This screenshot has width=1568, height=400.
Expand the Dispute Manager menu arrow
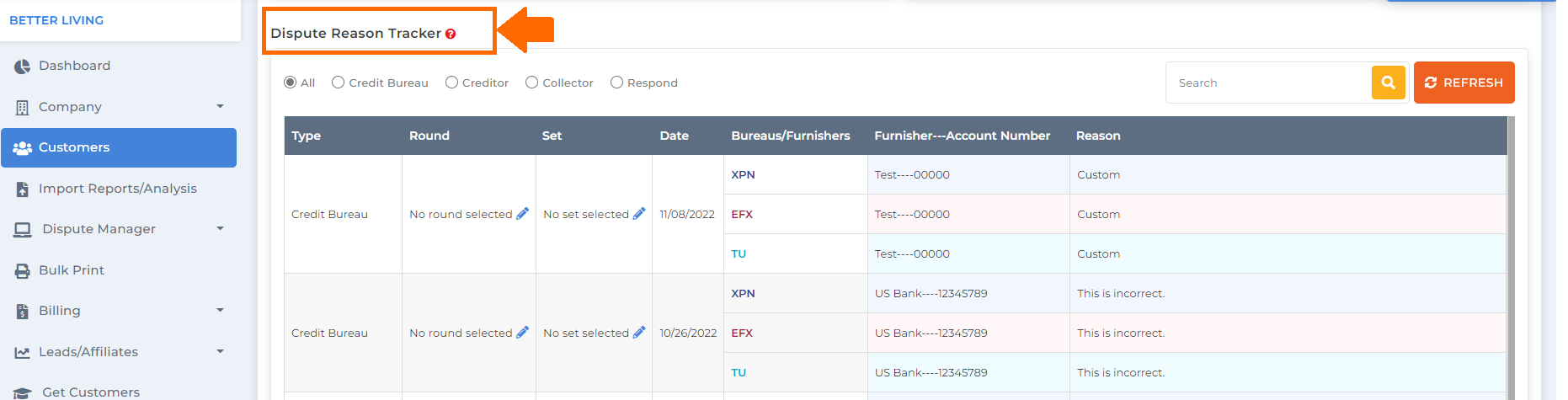click(x=221, y=229)
